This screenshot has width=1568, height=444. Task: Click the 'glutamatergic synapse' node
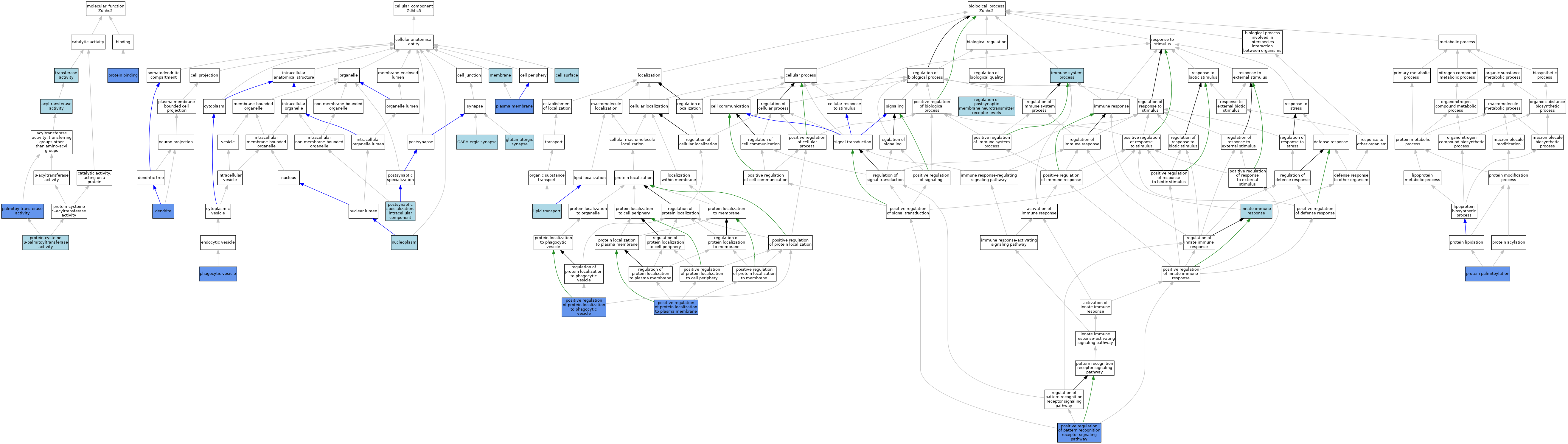519,142
